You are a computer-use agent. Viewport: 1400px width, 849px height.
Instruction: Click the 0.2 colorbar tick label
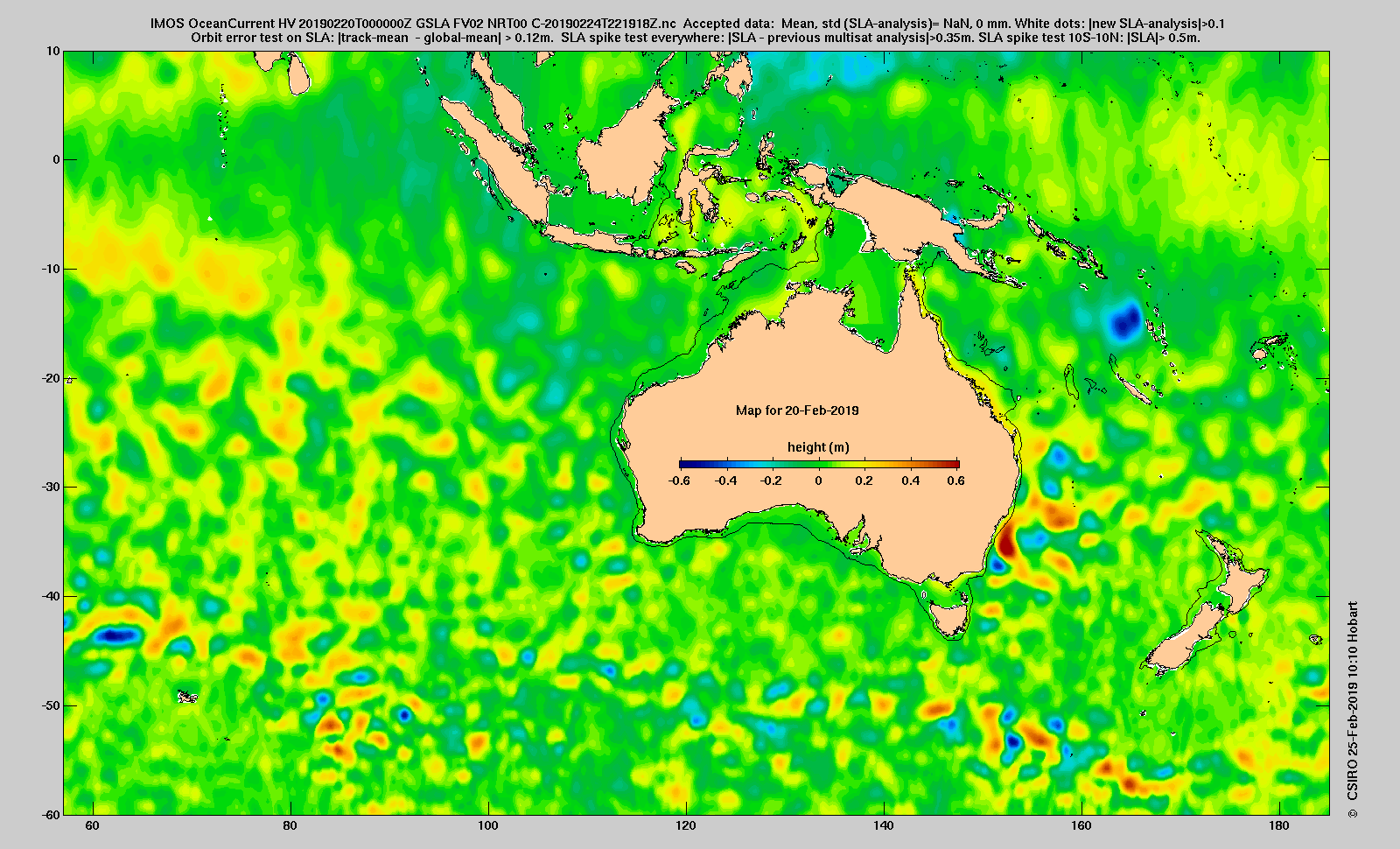[x=864, y=481]
